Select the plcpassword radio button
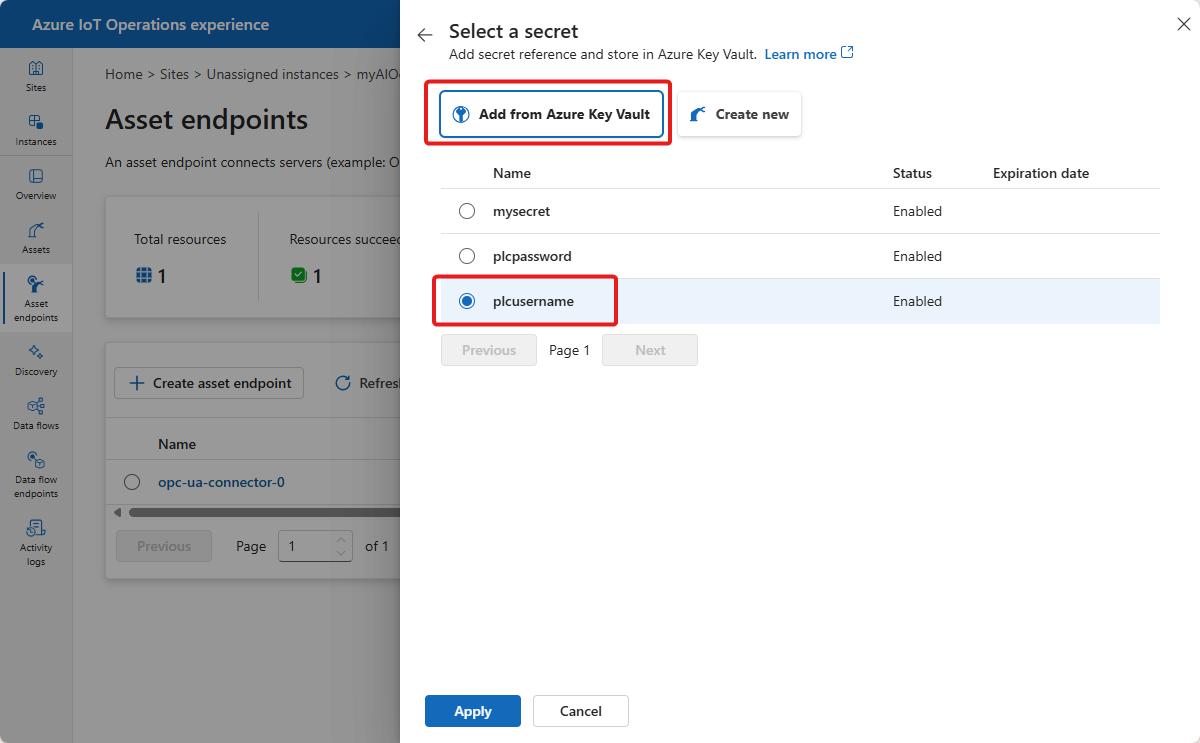Image resolution: width=1200 pixels, height=743 pixels. click(x=467, y=256)
